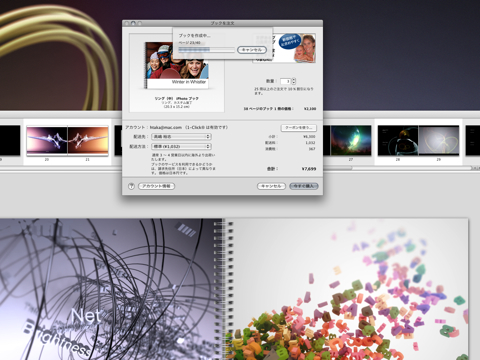Open the 配送方法 shipping method dropdown
This screenshot has width=480, height=360.
(x=181, y=146)
